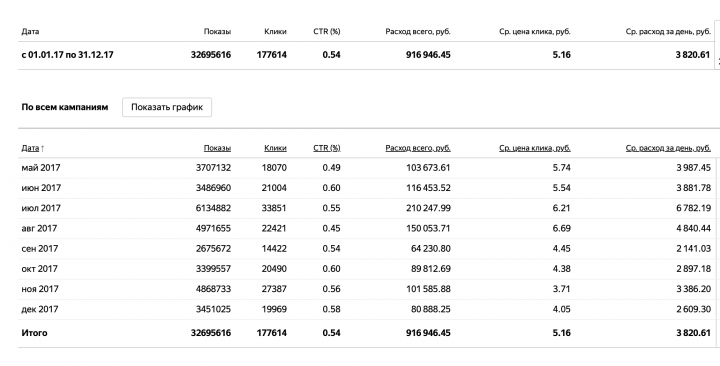Select the ноя 2017 row label

click(x=40, y=289)
